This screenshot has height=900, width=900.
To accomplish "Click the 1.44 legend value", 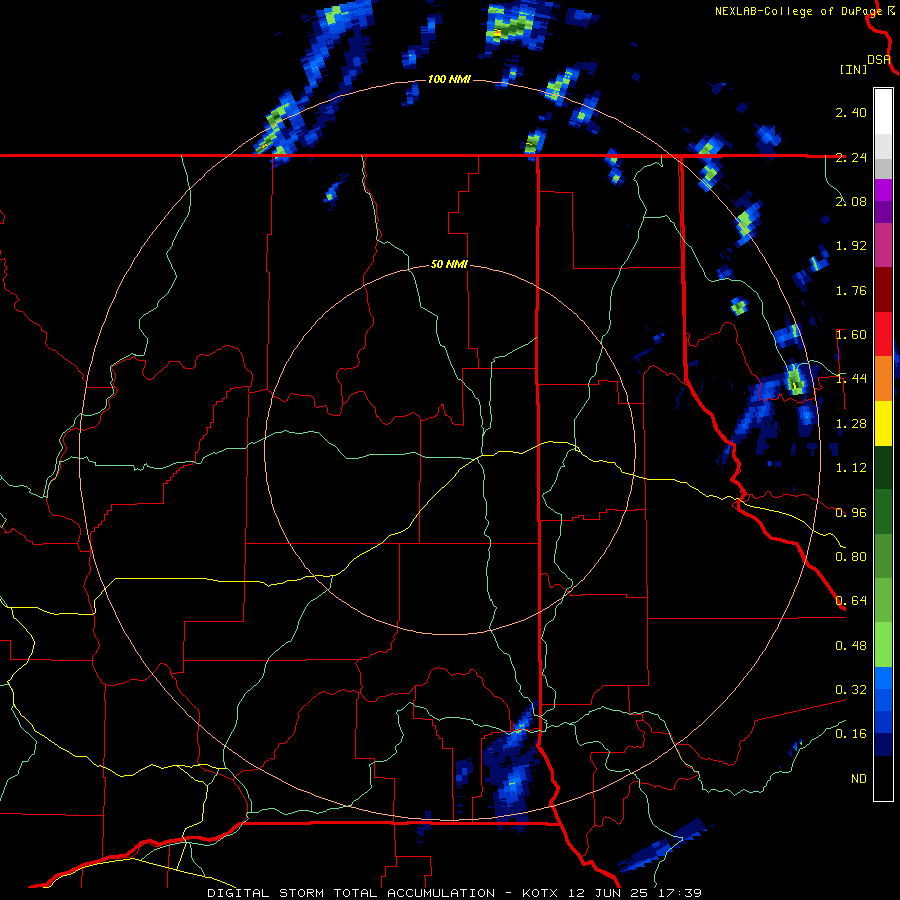I will [851, 379].
